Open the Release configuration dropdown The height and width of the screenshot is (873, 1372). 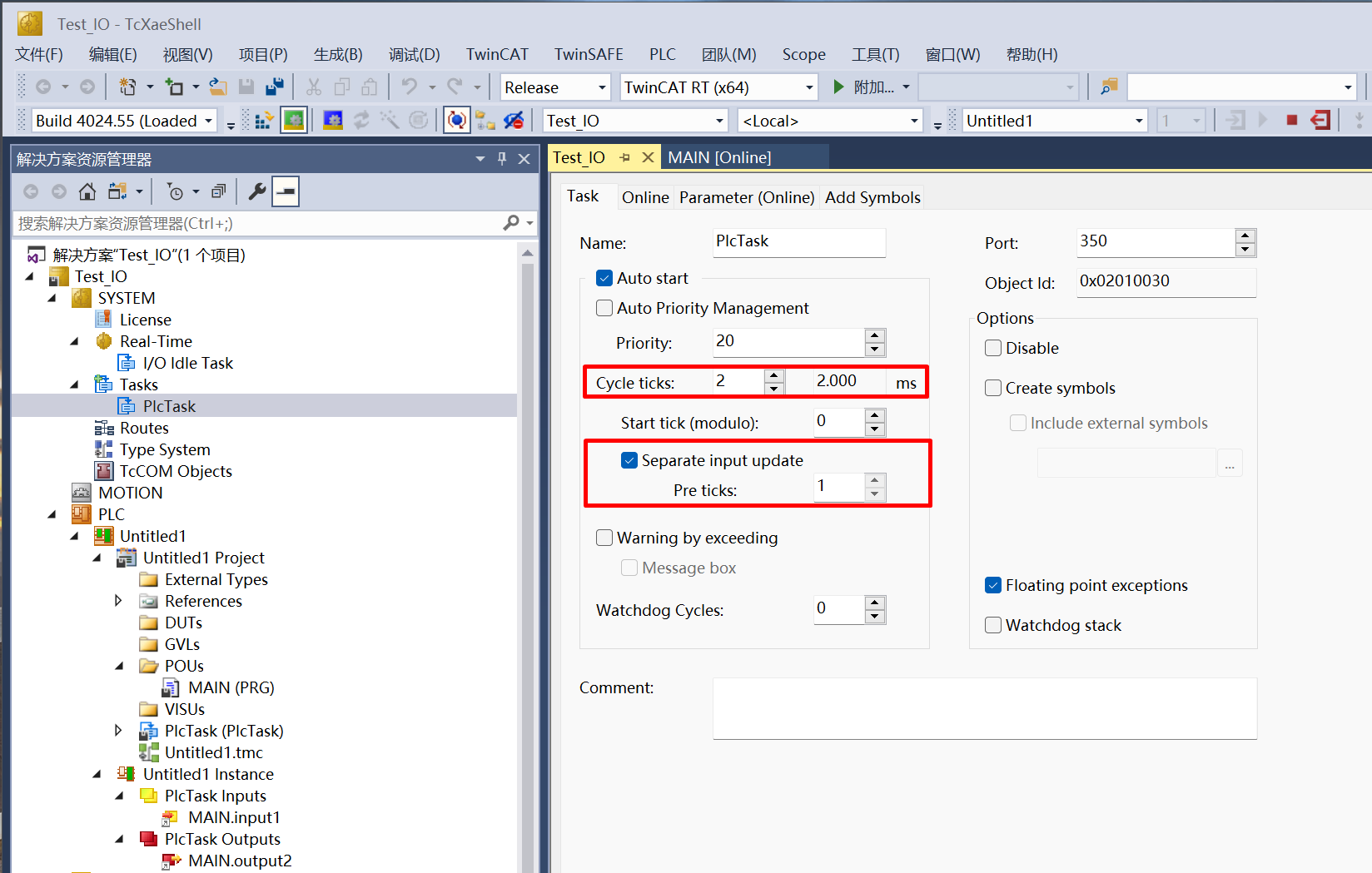coord(602,87)
